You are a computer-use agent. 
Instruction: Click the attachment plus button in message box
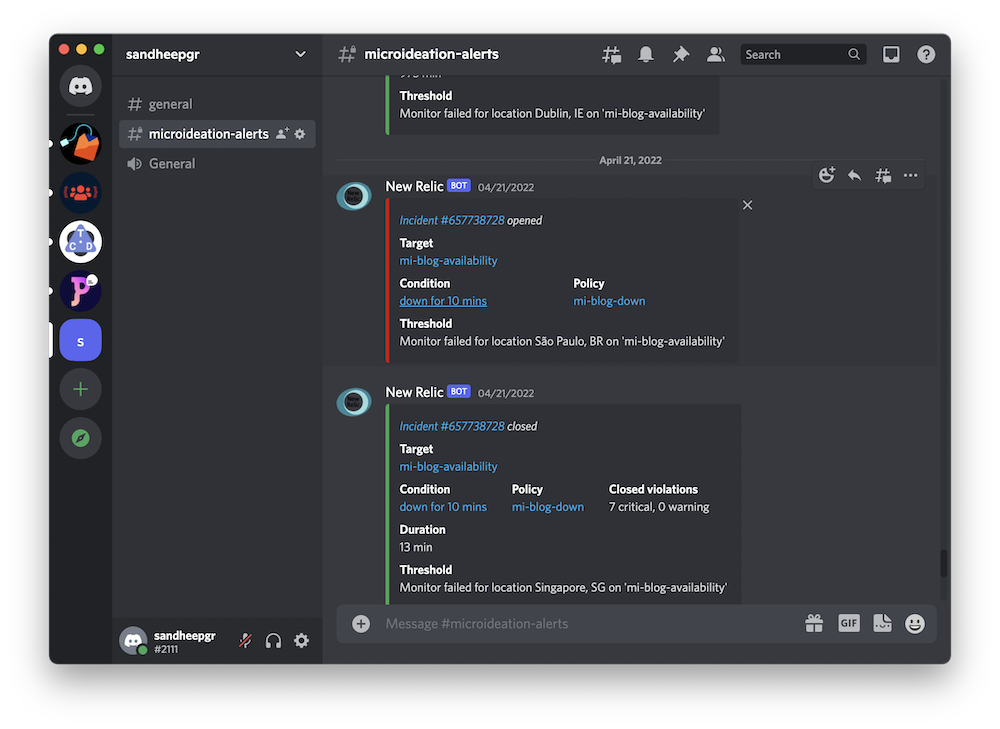[361, 624]
